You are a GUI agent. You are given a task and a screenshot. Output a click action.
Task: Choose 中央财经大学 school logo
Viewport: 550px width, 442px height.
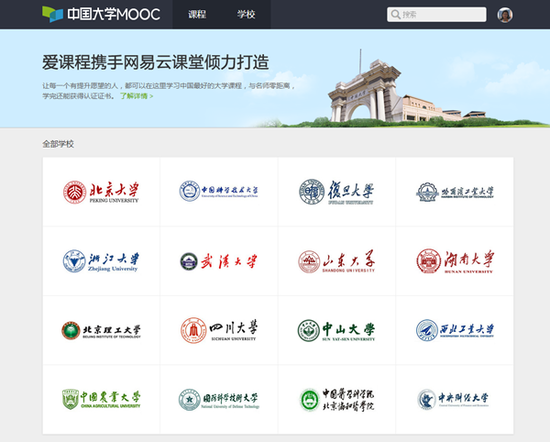tap(453, 399)
